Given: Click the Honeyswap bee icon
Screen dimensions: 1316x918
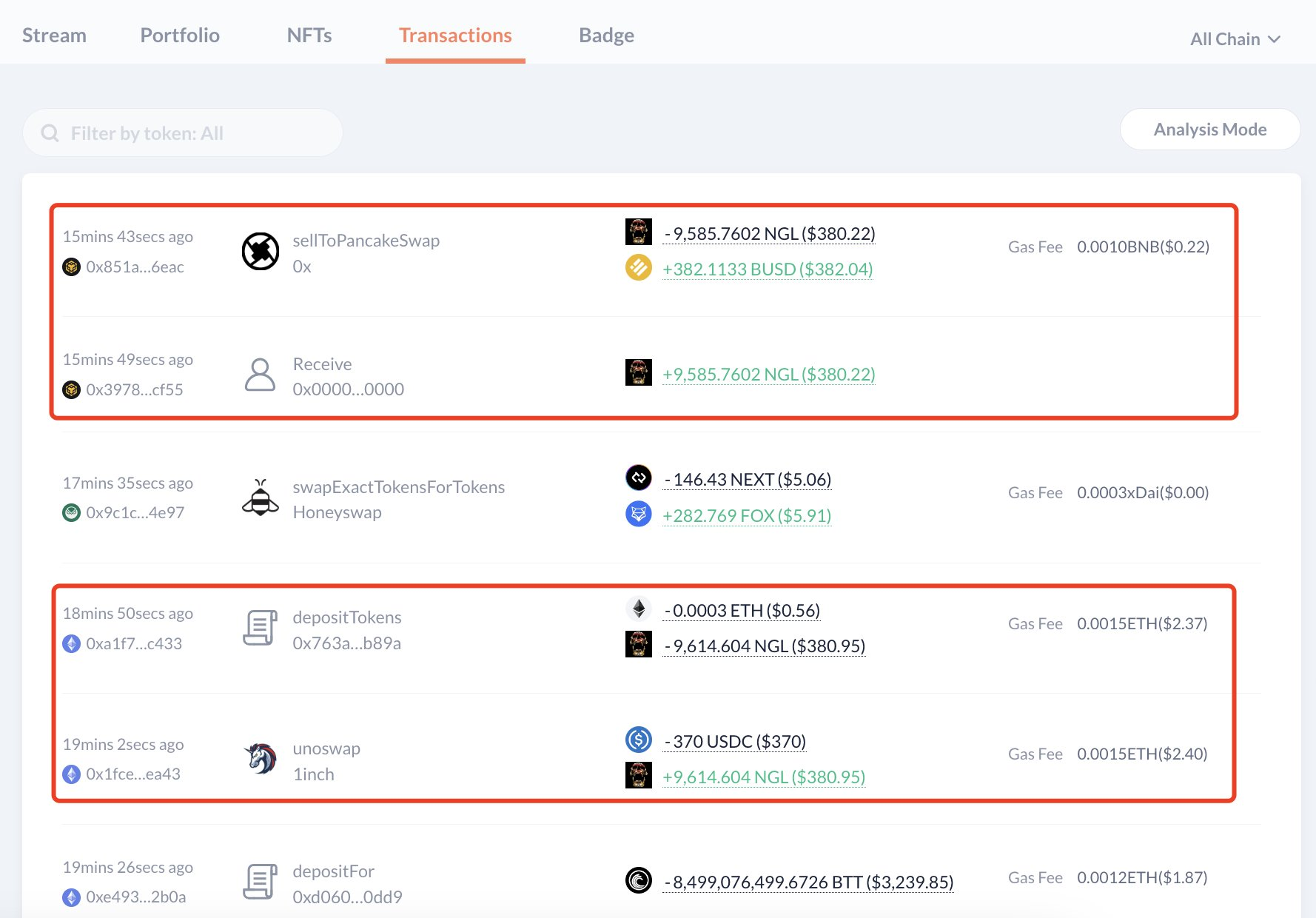Looking at the screenshot, I should (261, 498).
